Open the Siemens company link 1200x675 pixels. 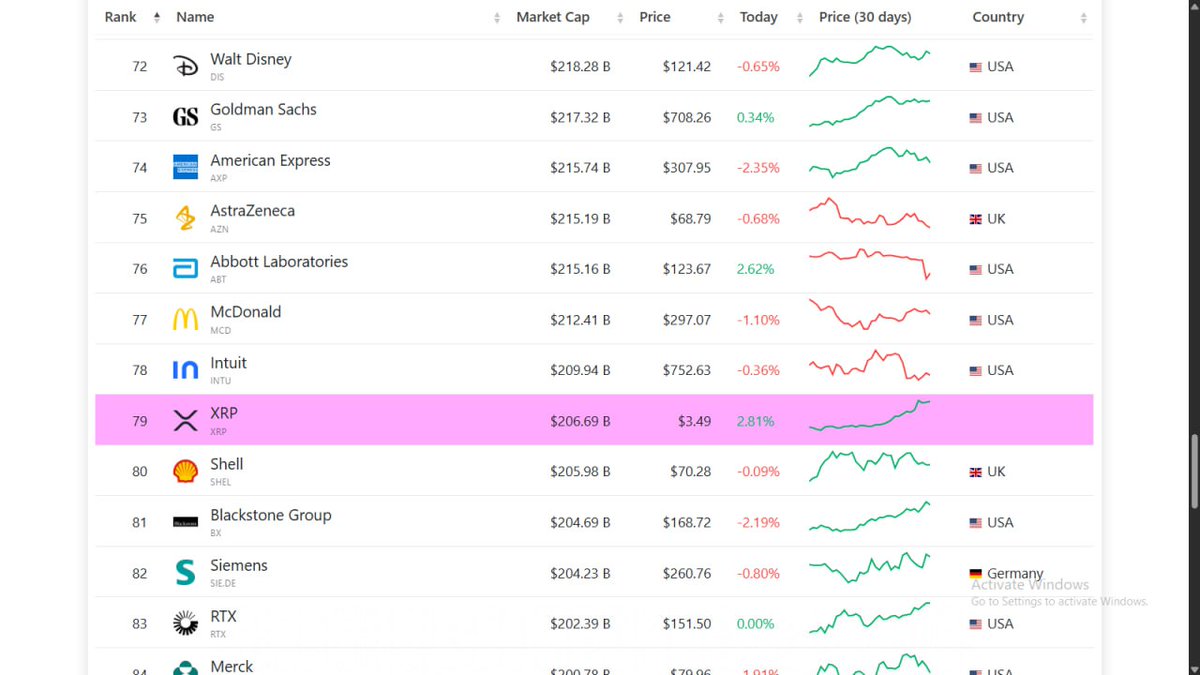point(239,565)
